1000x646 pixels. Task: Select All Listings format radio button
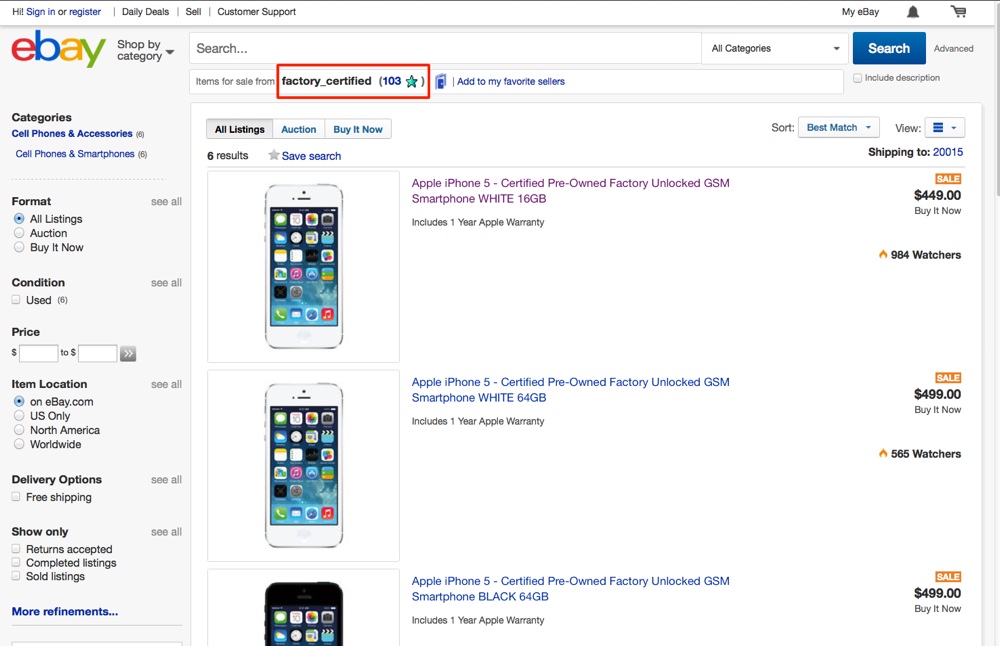click(19, 219)
